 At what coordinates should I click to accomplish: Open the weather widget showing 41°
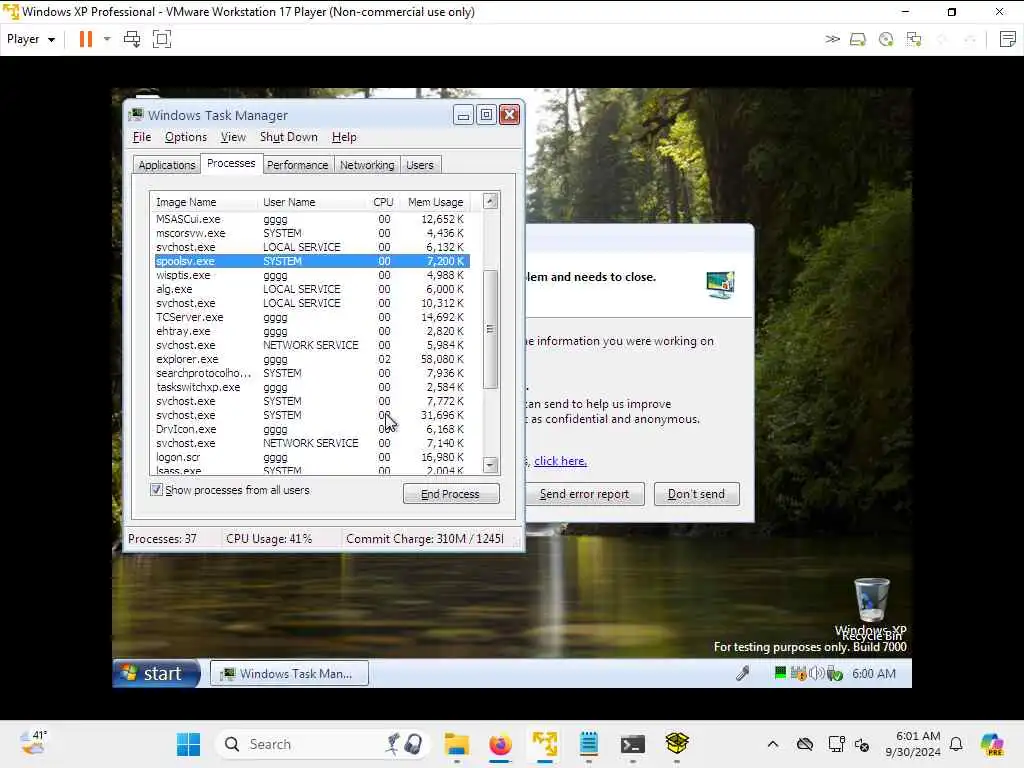click(33, 743)
